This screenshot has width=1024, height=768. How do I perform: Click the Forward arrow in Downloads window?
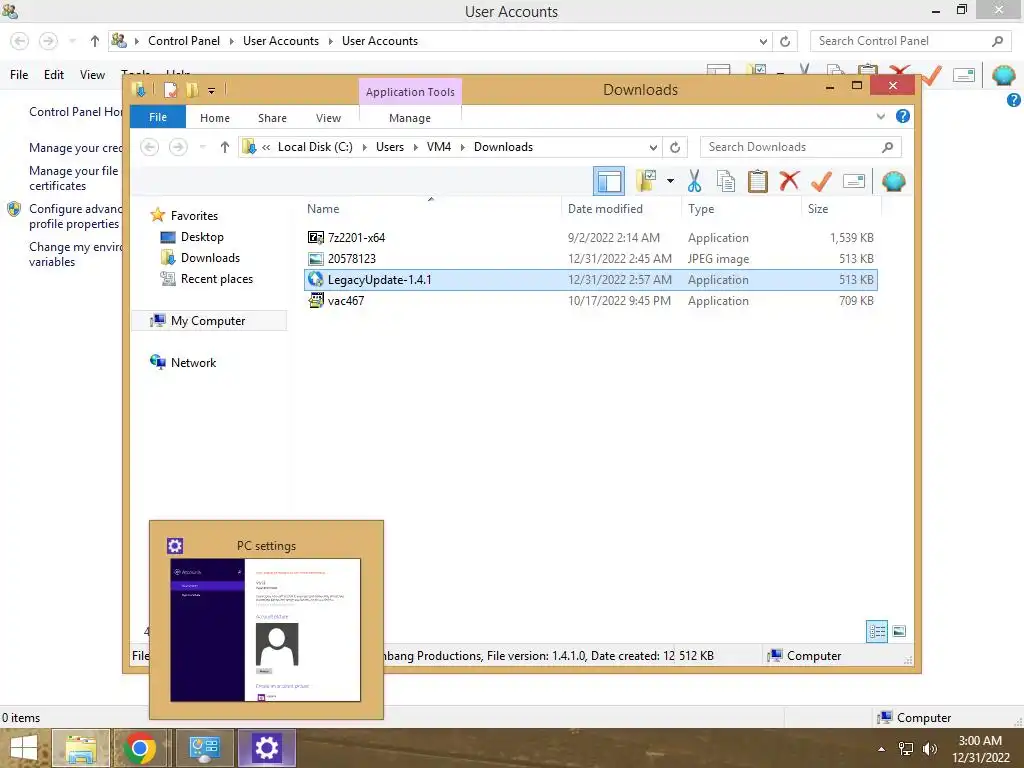(178, 147)
